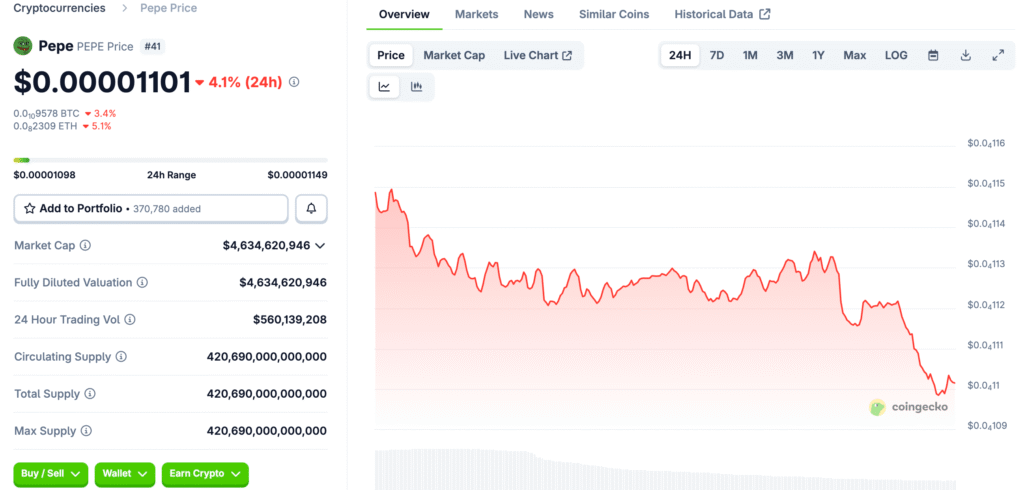Switch to candlestick chart view icon
1024x490 pixels.
[417, 87]
